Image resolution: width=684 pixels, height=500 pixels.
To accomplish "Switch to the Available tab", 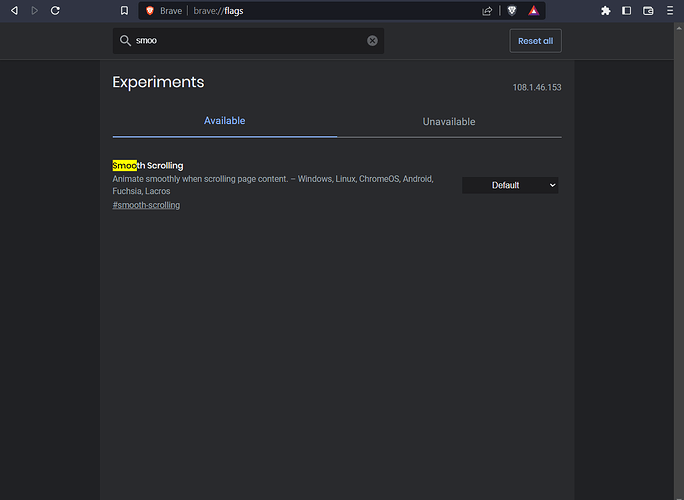I will [225, 121].
